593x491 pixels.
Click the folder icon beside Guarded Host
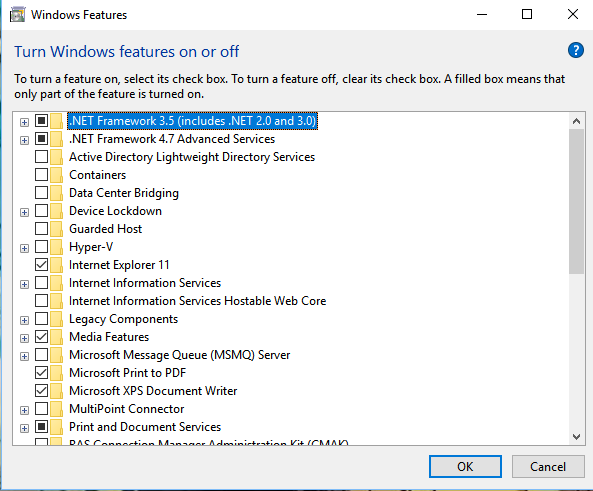(x=56, y=229)
